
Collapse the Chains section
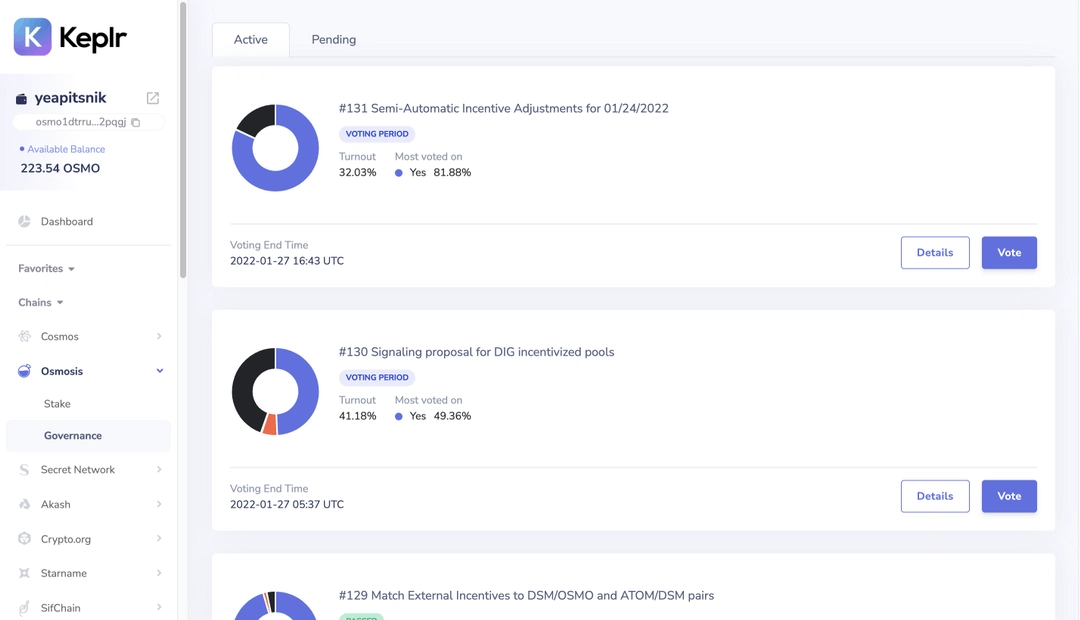(60, 303)
